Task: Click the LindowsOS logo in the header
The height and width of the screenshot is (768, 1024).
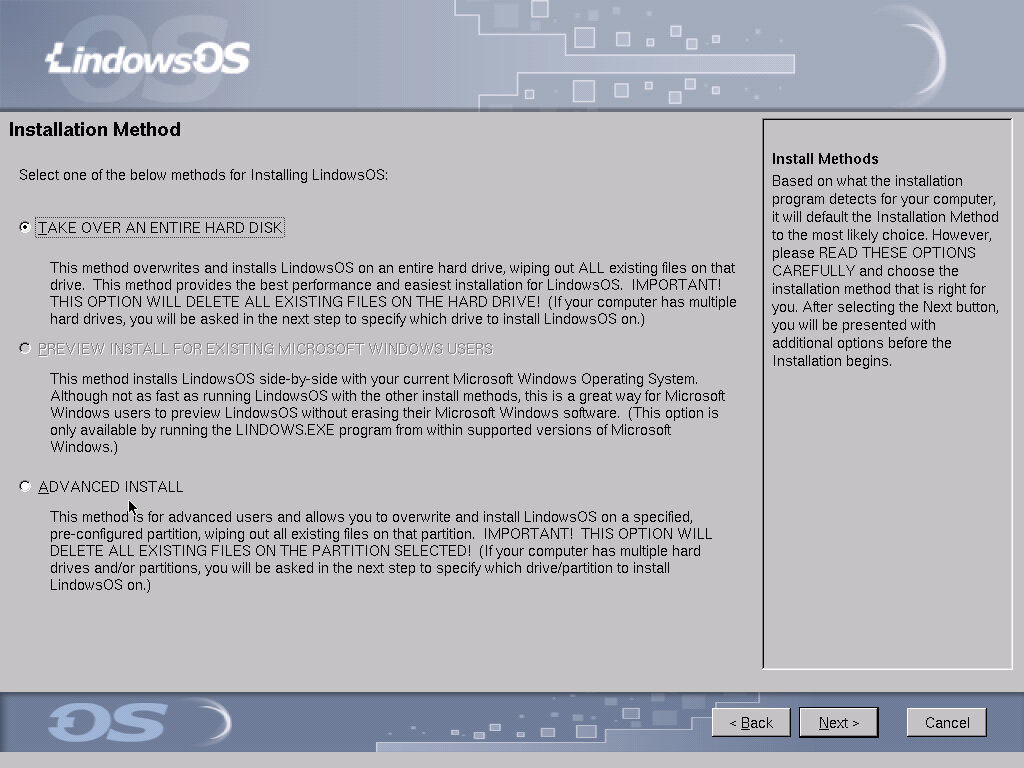Action: [x=148, y=59]
